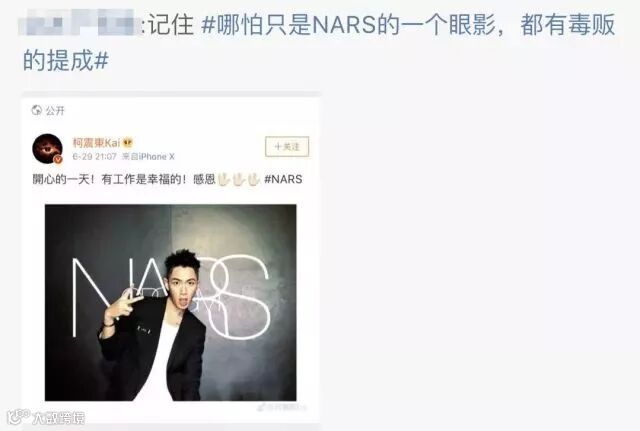Click the photo watermark under the image
This screenshot has height=431, width=640.
point(282,407)
